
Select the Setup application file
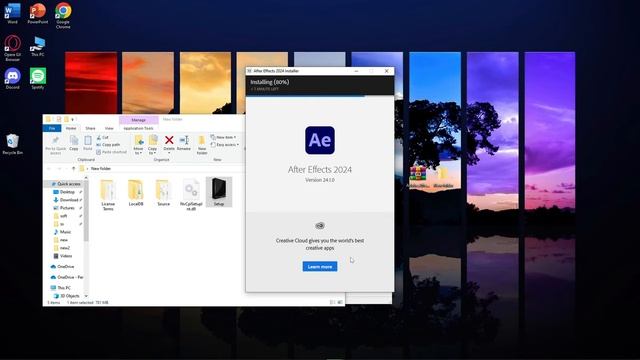(x=219, y=192)
